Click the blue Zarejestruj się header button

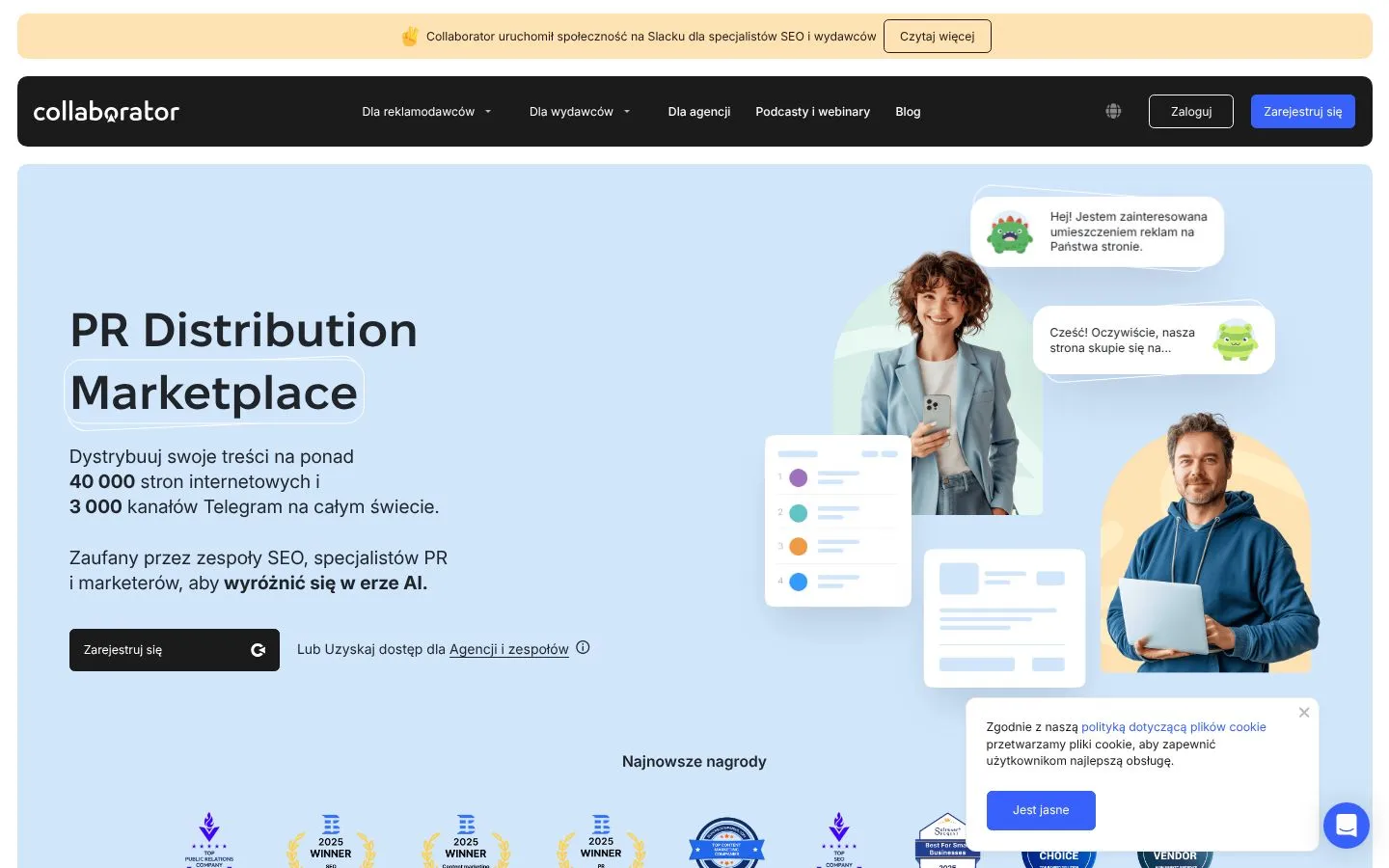(1303, 112)
